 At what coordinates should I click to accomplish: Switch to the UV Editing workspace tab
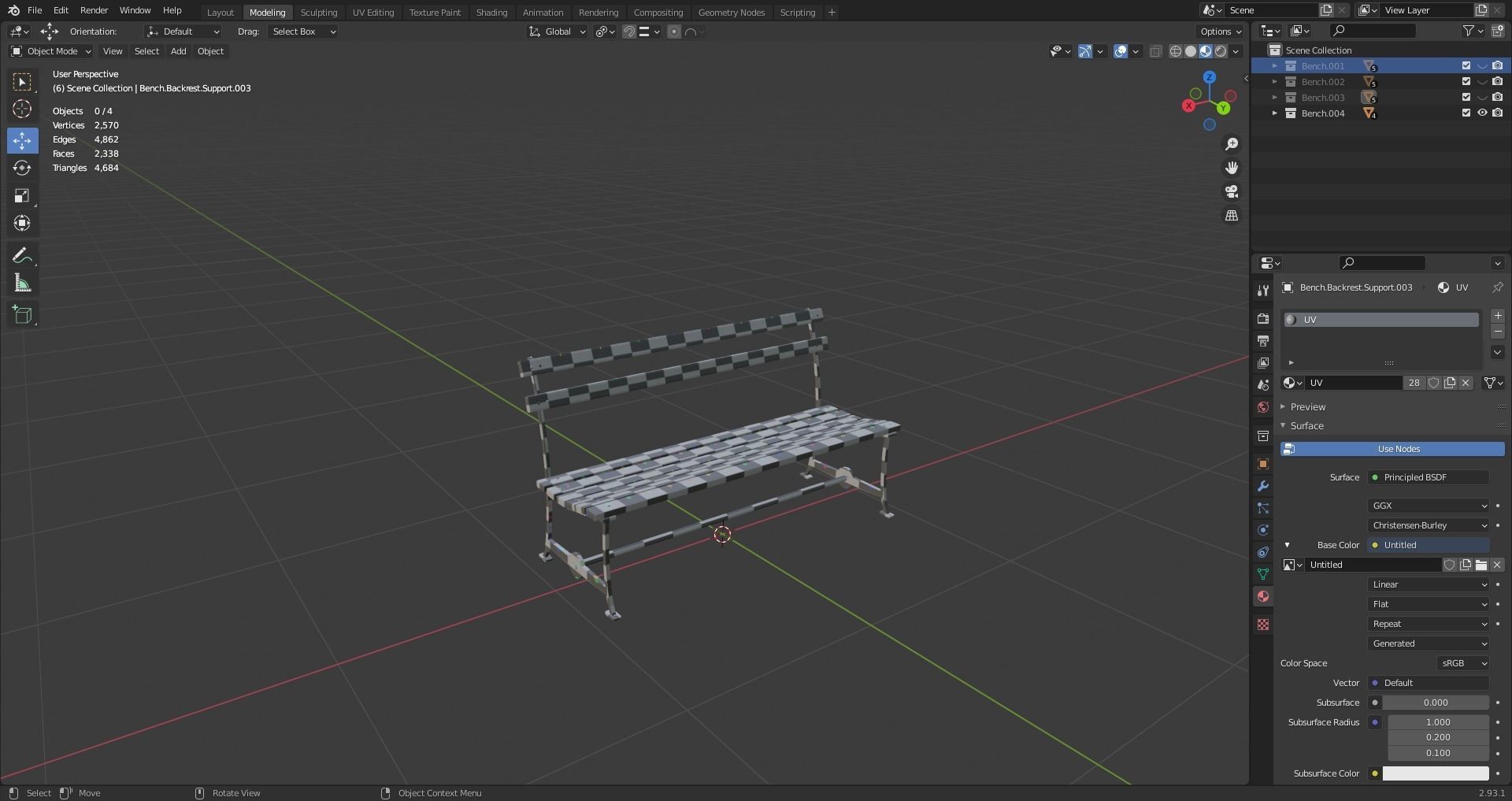point(373,12)
